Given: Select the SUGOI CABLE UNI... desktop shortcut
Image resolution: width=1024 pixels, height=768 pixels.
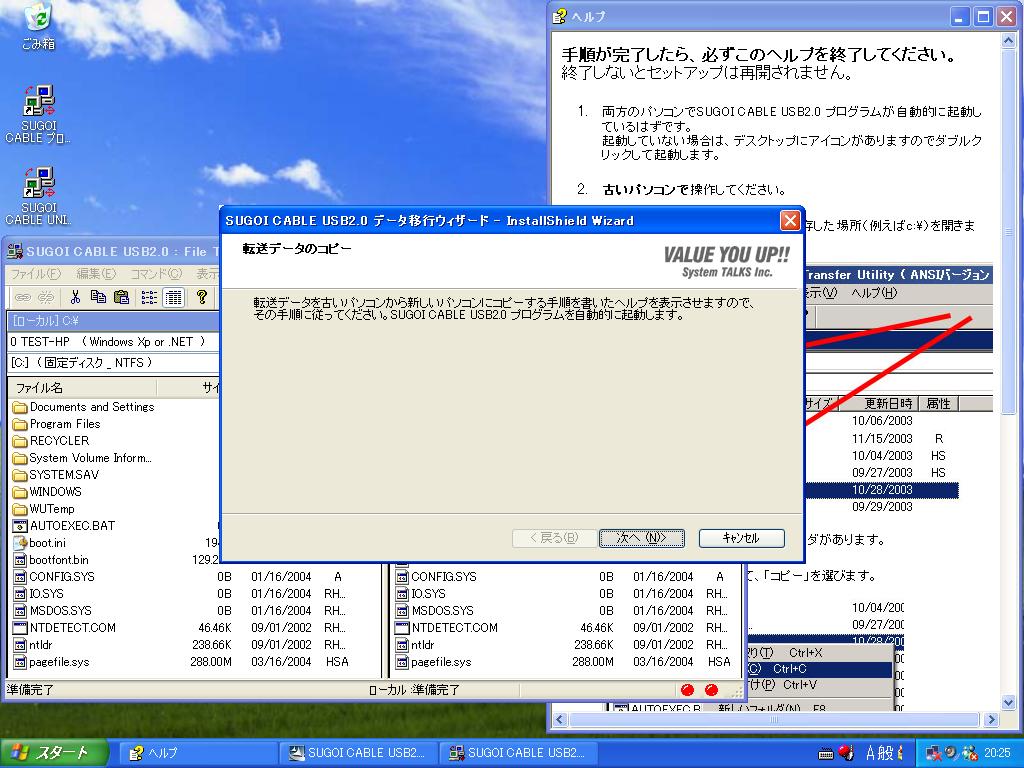Looking at the screenshot, I should [x=39, y=197].
